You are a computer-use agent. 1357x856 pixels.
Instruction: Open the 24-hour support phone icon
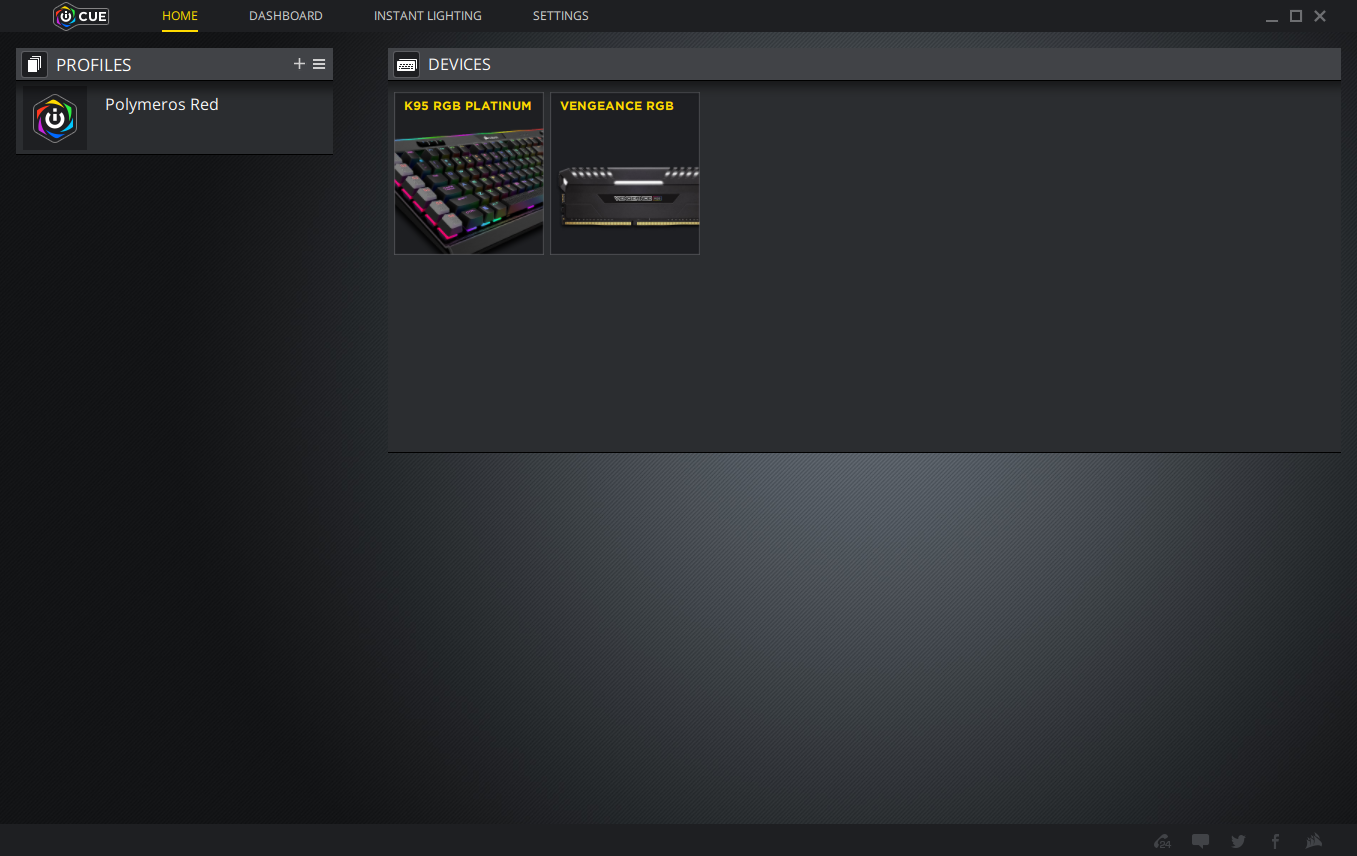1162,841
